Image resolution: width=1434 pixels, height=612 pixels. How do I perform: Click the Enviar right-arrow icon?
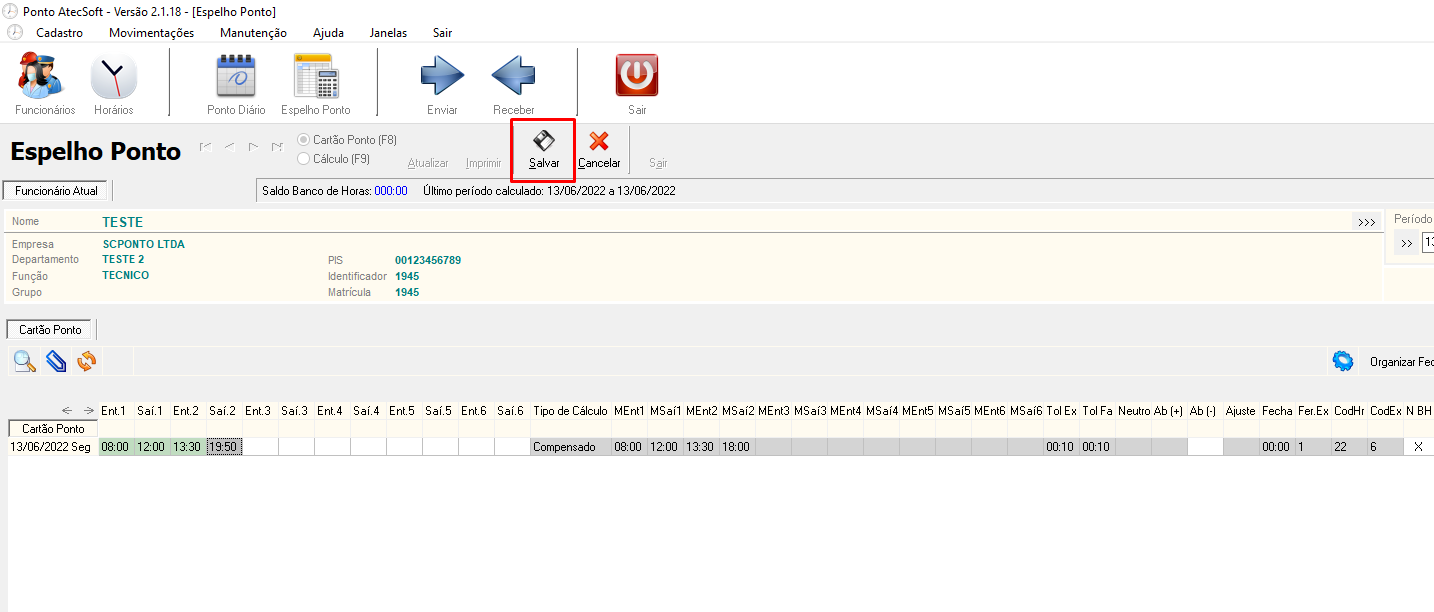442,76
